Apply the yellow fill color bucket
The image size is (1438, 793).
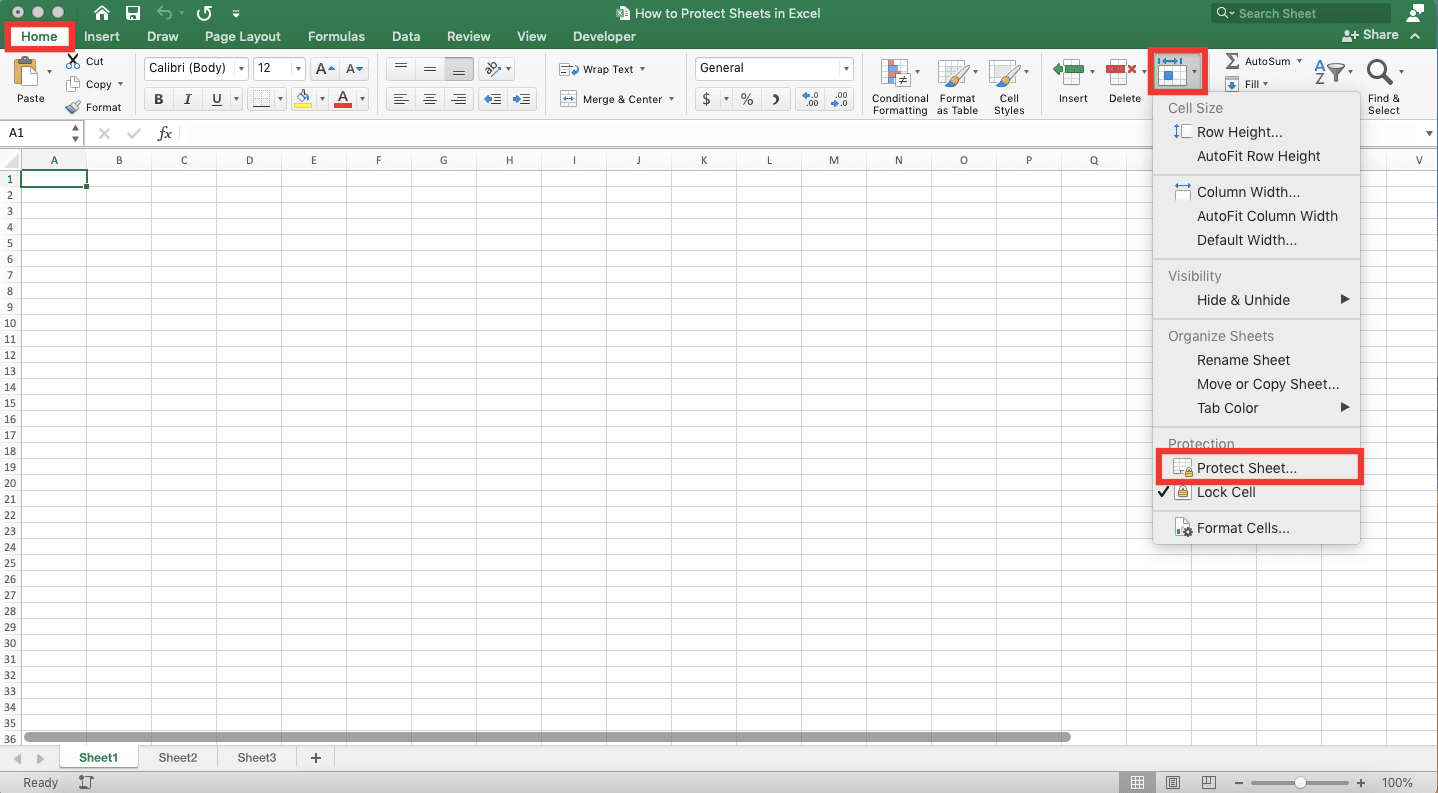click(x=303, y=99)
